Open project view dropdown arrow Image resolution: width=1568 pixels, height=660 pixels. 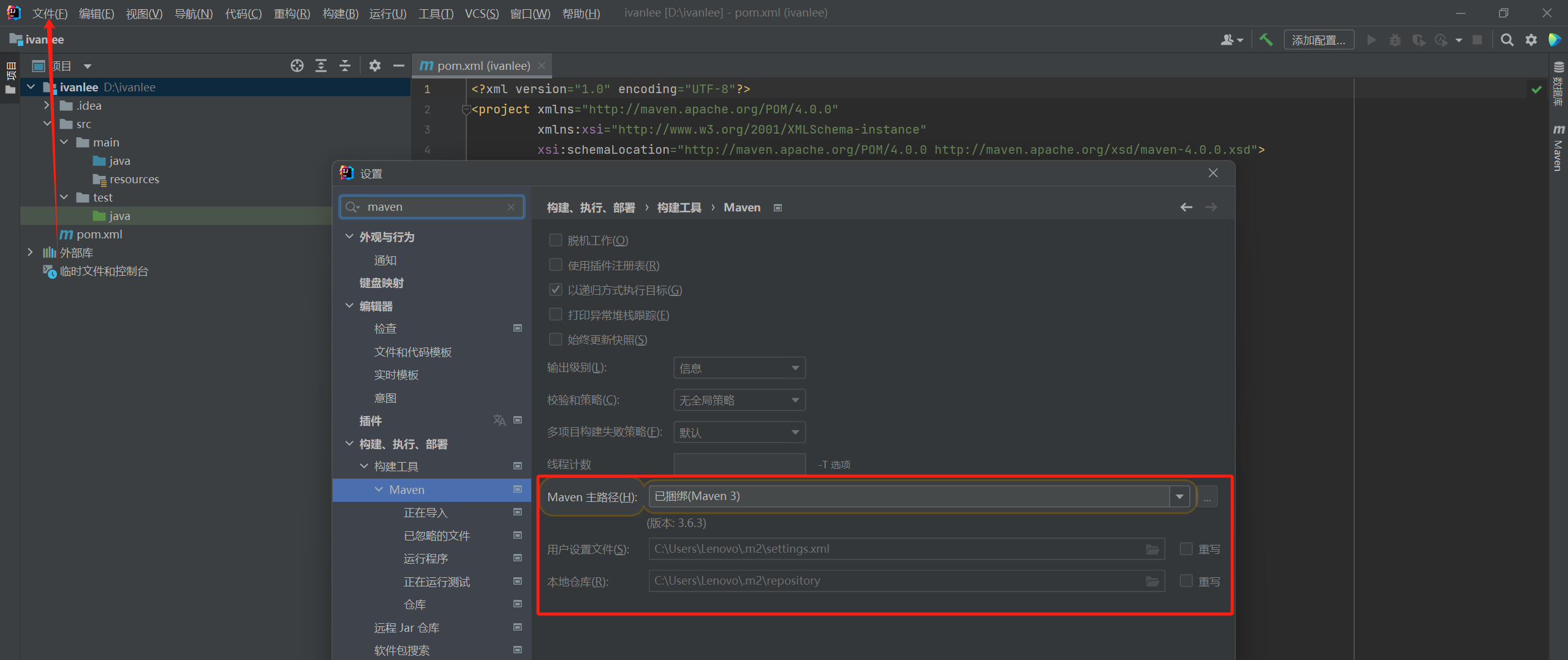(88, 66)
